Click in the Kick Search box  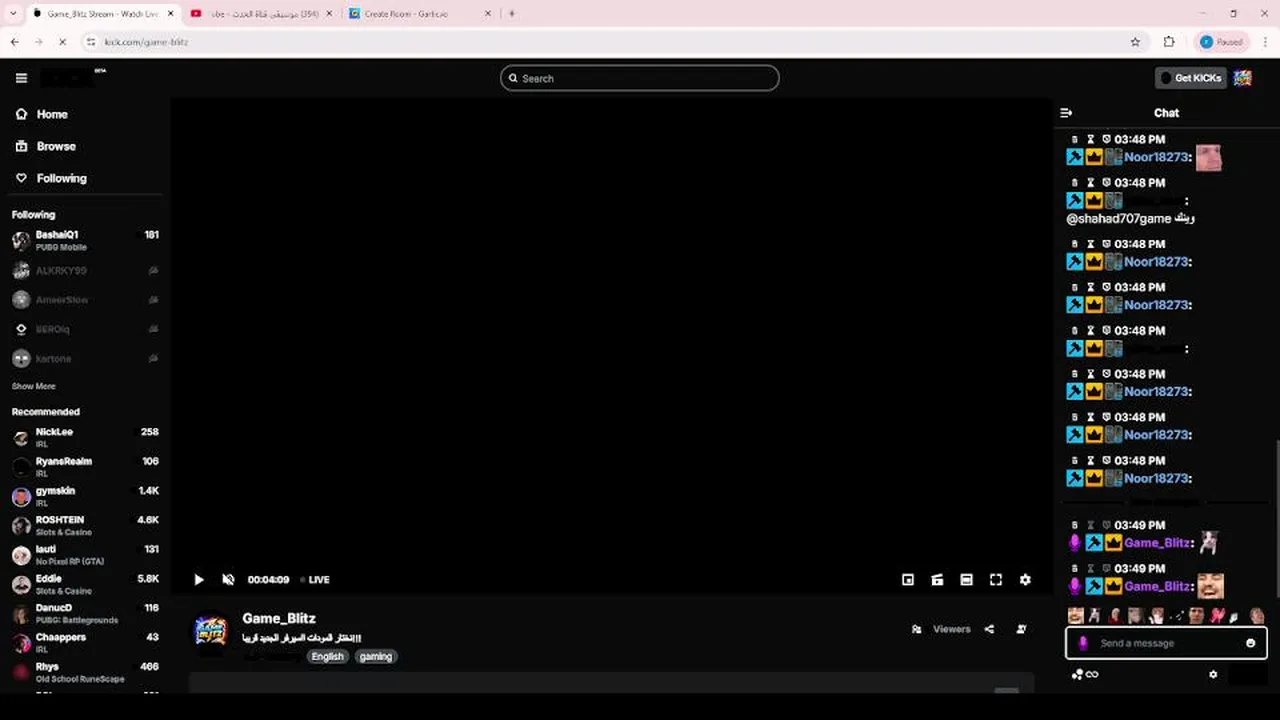point(640,78)
